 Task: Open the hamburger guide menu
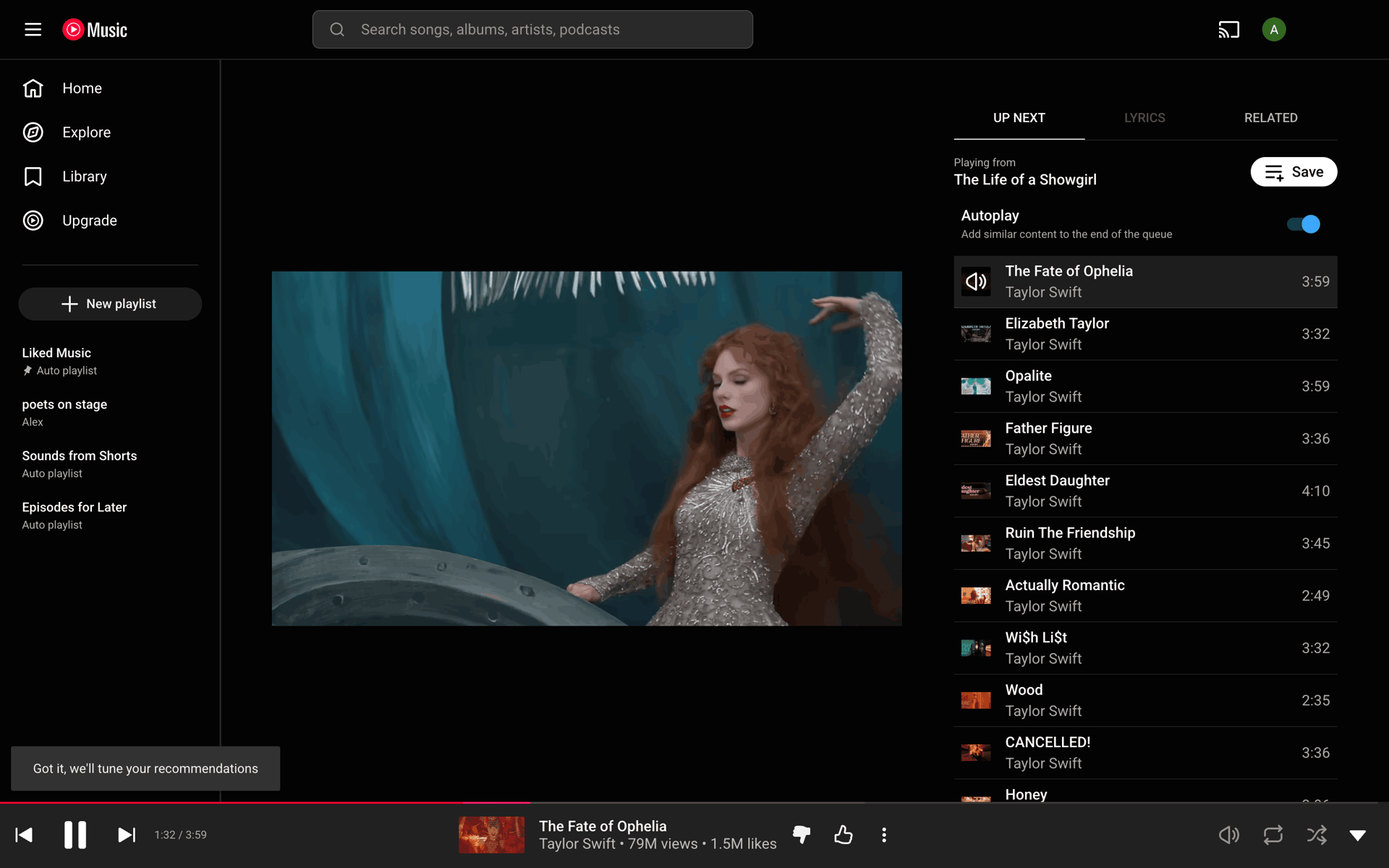tap(33, 30)
